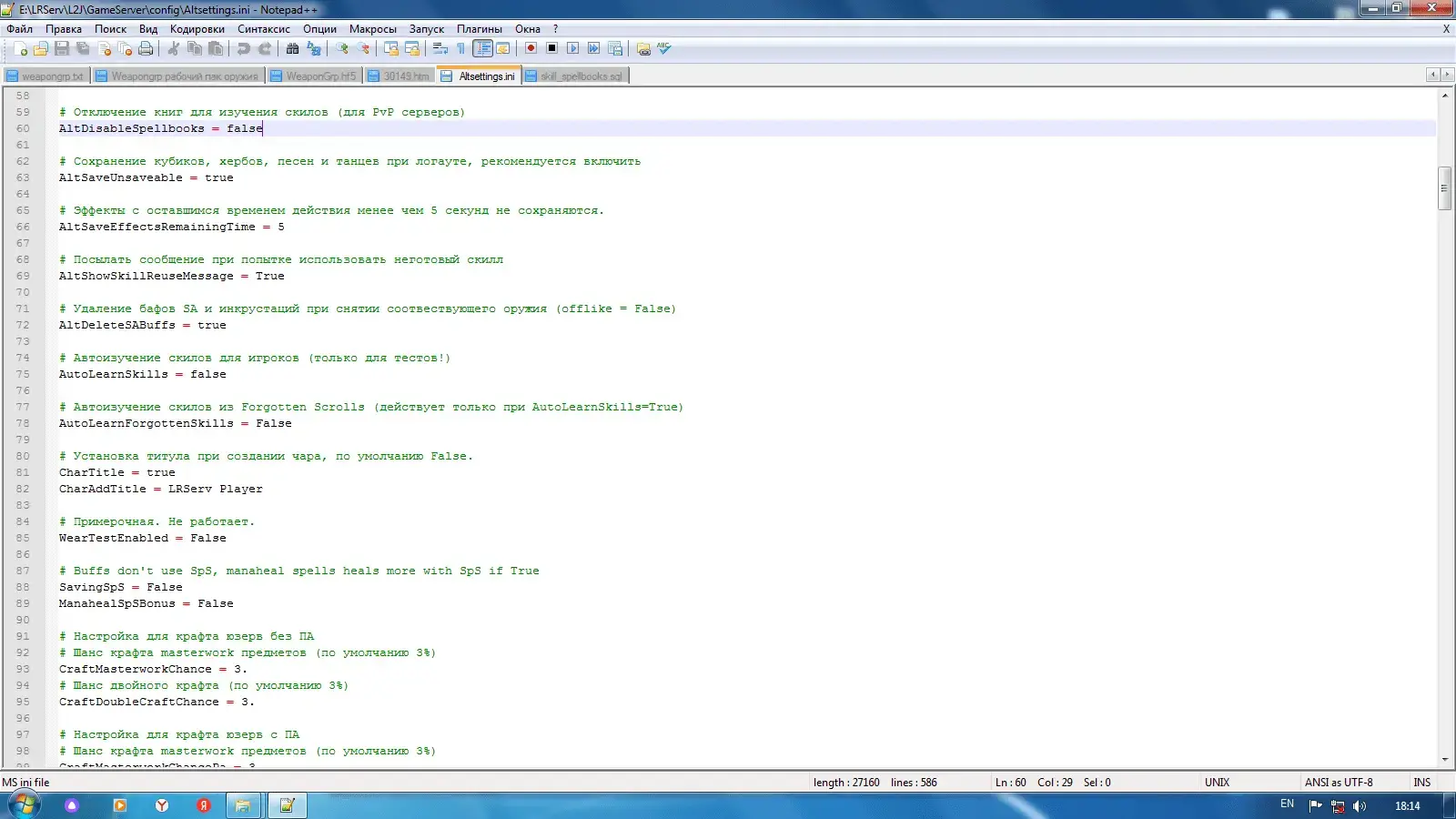Image resolution: width=1456 pixels, height=819 pixels.
Task: Cut selection with scissors icon
Action: point(173,49)
